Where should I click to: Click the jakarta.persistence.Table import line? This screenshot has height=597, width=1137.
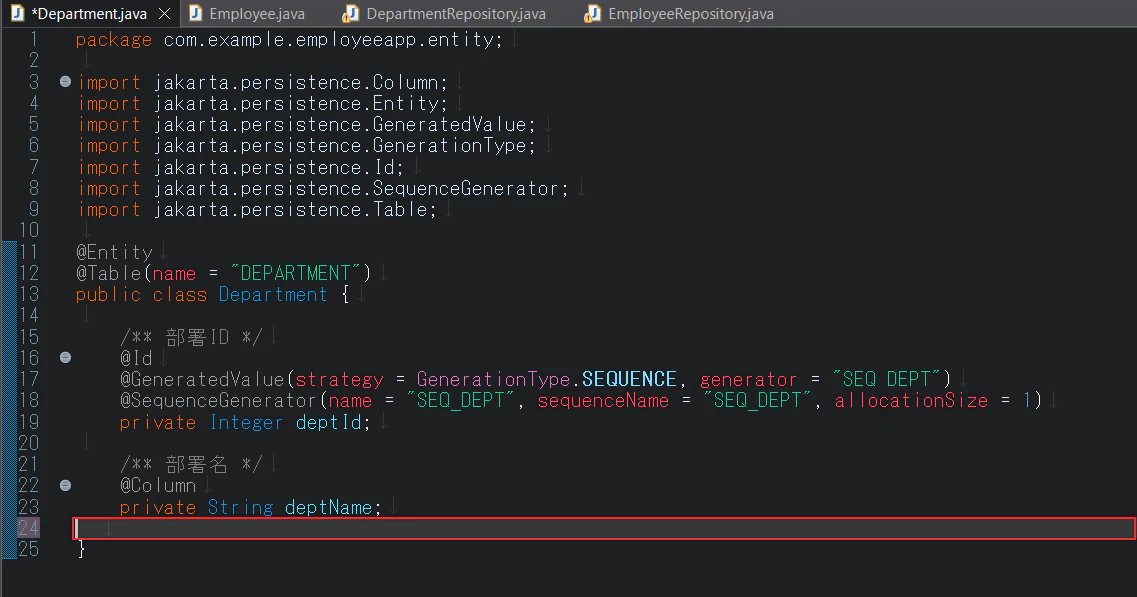[x=257, y=210]
